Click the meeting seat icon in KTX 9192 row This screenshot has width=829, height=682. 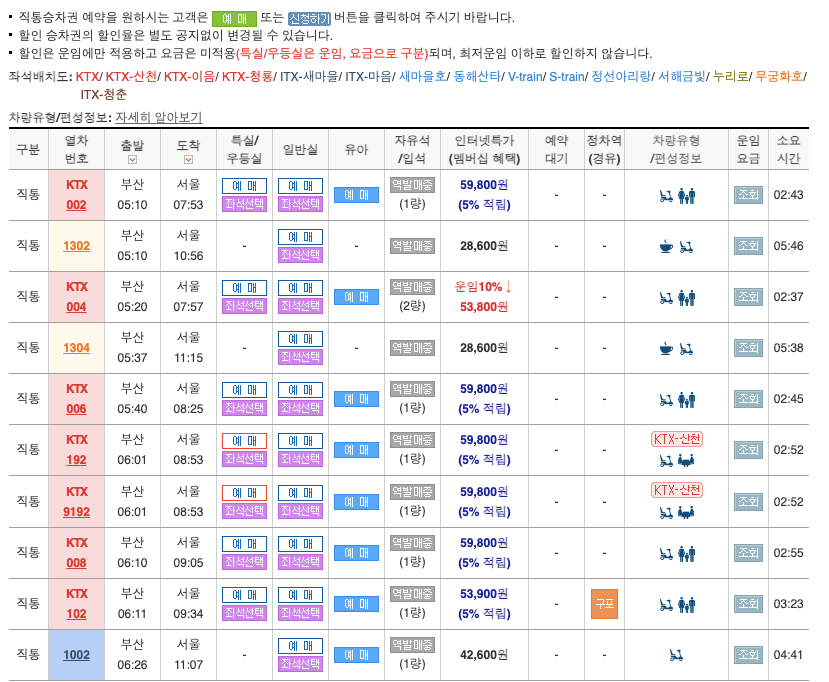pos(686,514)
